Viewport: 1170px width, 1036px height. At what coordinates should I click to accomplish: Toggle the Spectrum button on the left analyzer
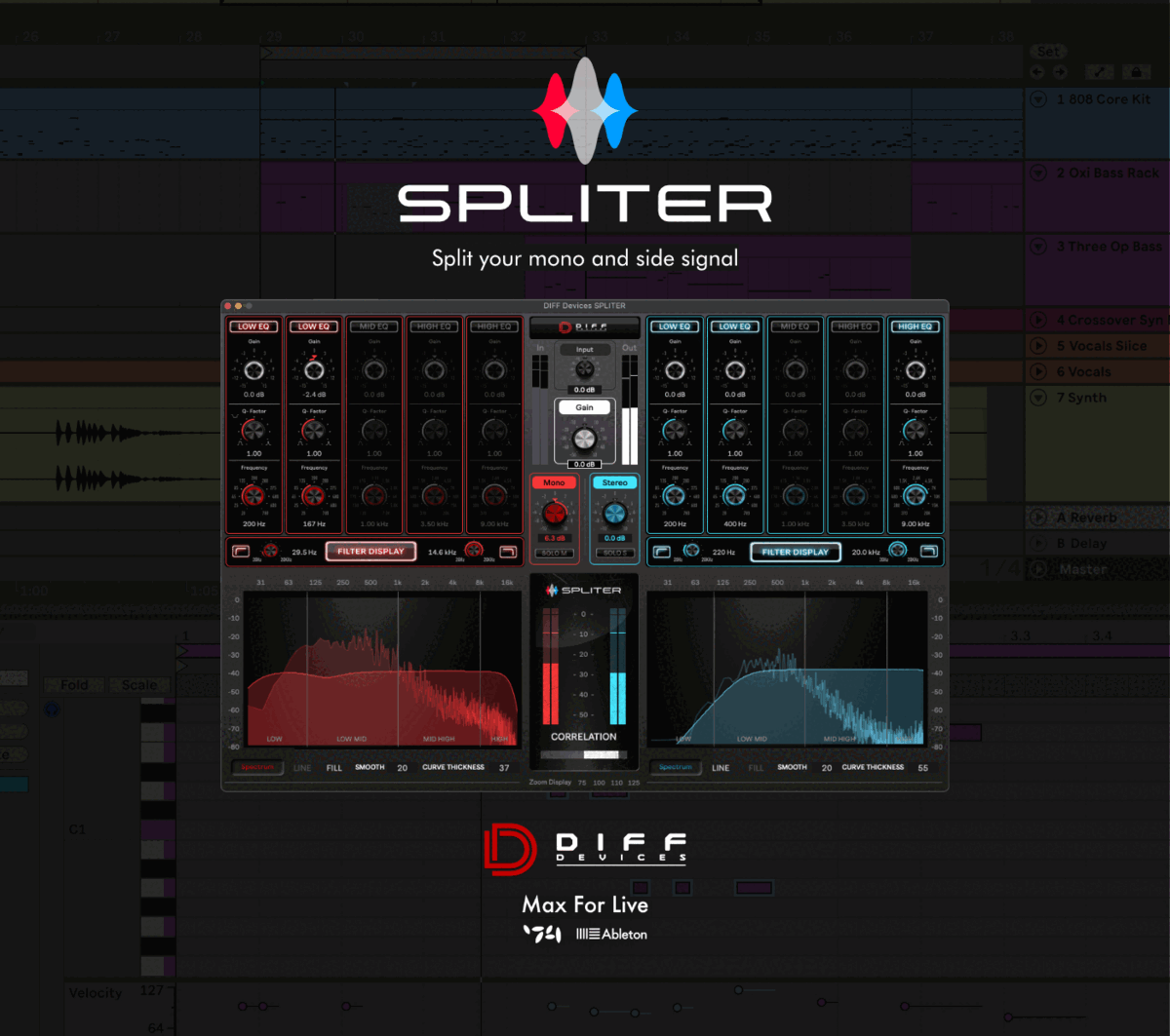coord(255,767)
